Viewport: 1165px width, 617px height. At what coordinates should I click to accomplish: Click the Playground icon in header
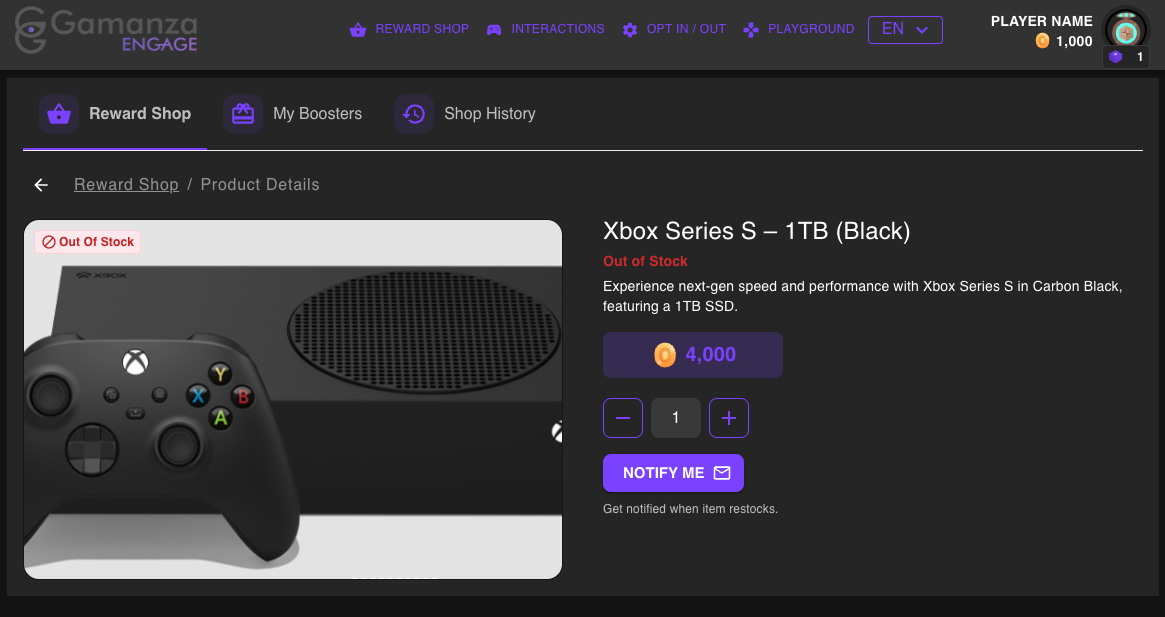click(x=751, y=30)
